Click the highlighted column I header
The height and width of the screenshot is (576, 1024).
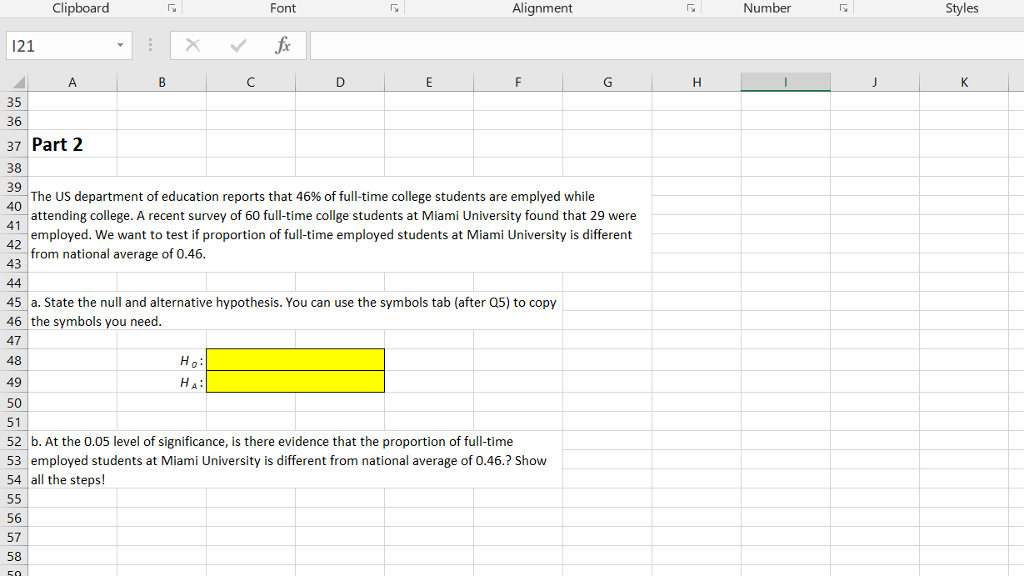coord(785,81)
